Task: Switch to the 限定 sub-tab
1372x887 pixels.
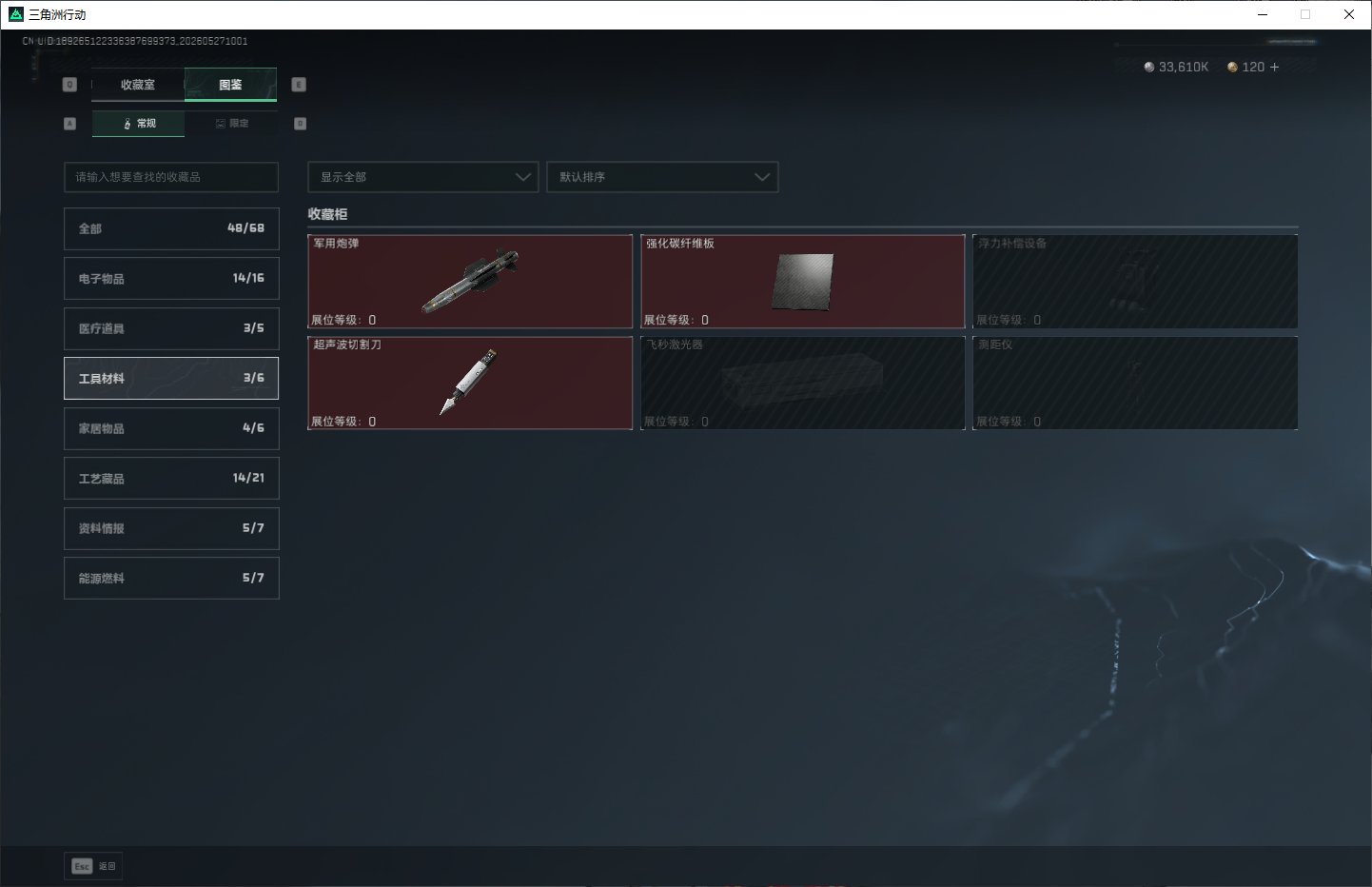Action: click(231, 124)
